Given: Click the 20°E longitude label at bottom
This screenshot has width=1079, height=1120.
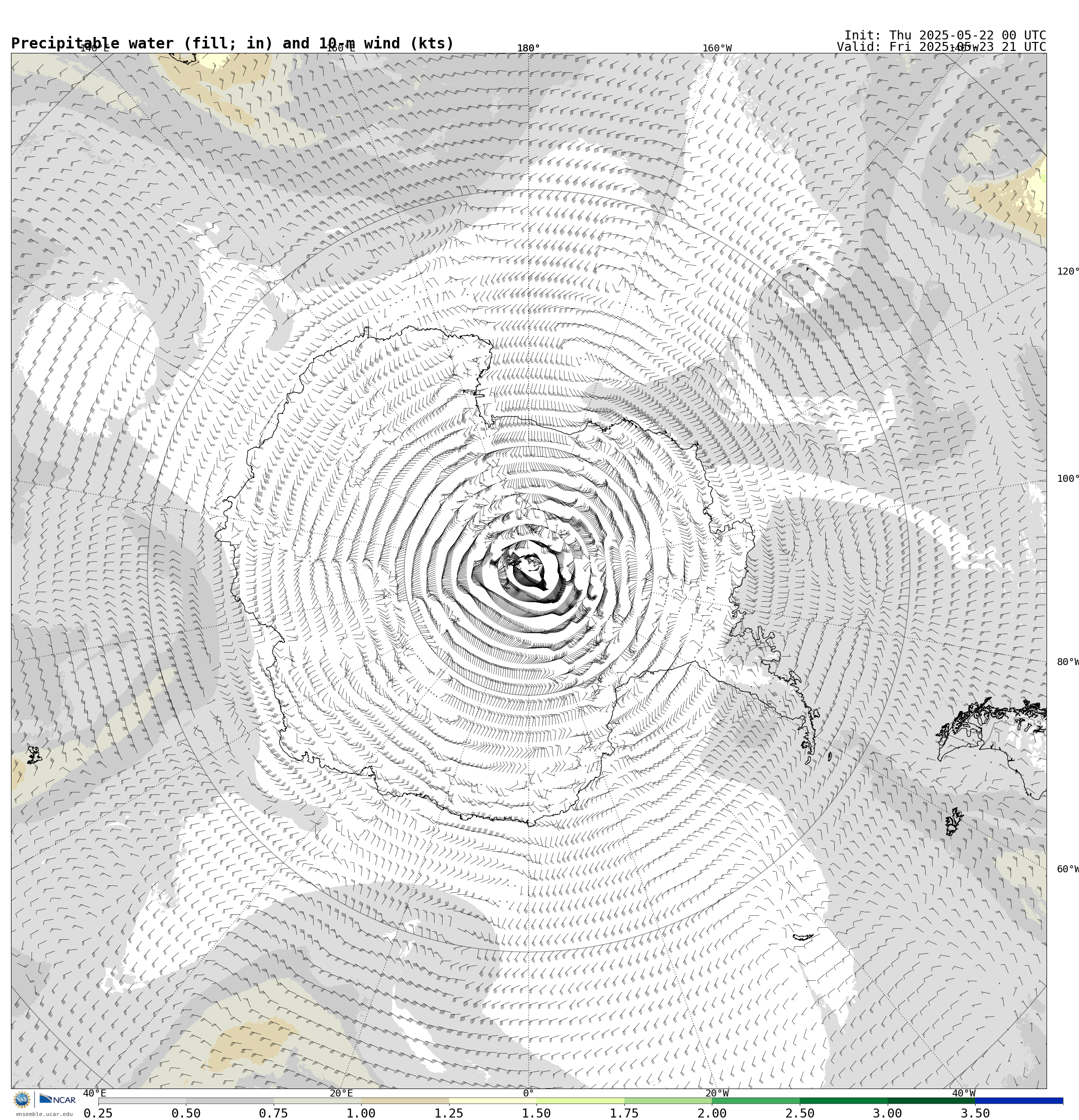Looking at the screenshot, I should (x=341, y=1094).
